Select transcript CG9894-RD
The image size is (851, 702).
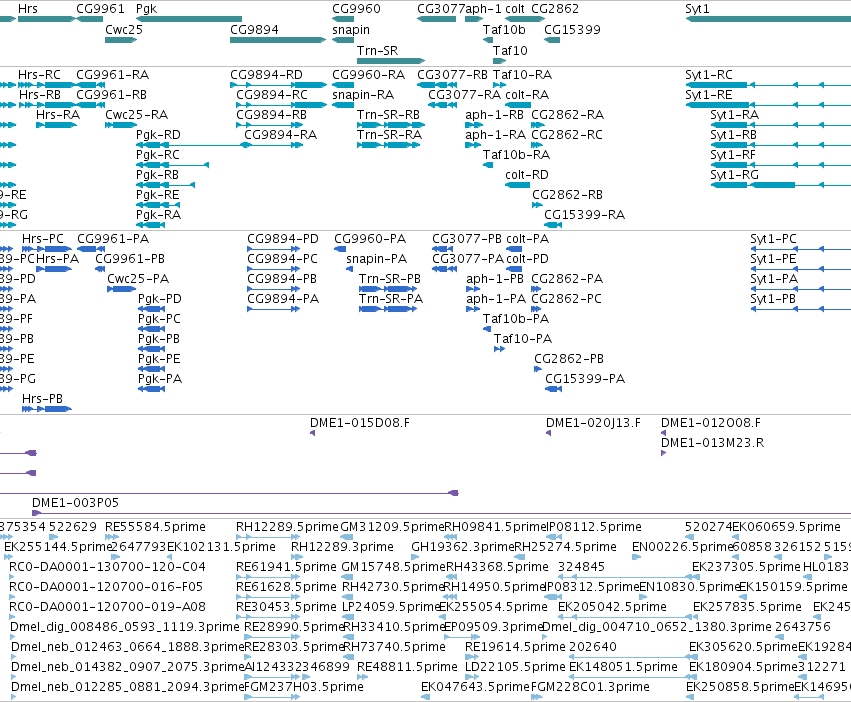pyautogui.click(x=266, y=74)
